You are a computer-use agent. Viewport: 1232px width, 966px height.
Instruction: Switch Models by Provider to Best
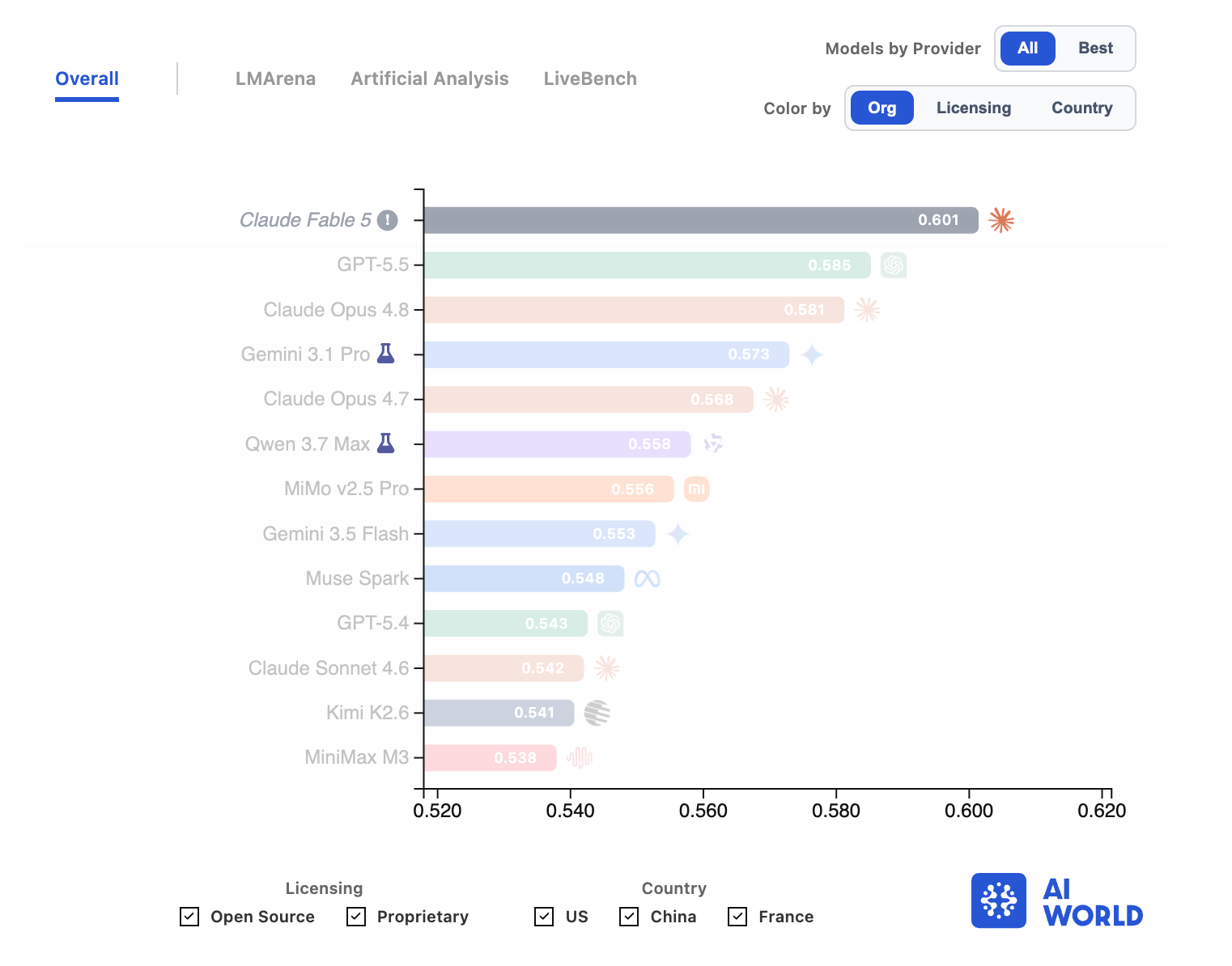click(1095, 49)
